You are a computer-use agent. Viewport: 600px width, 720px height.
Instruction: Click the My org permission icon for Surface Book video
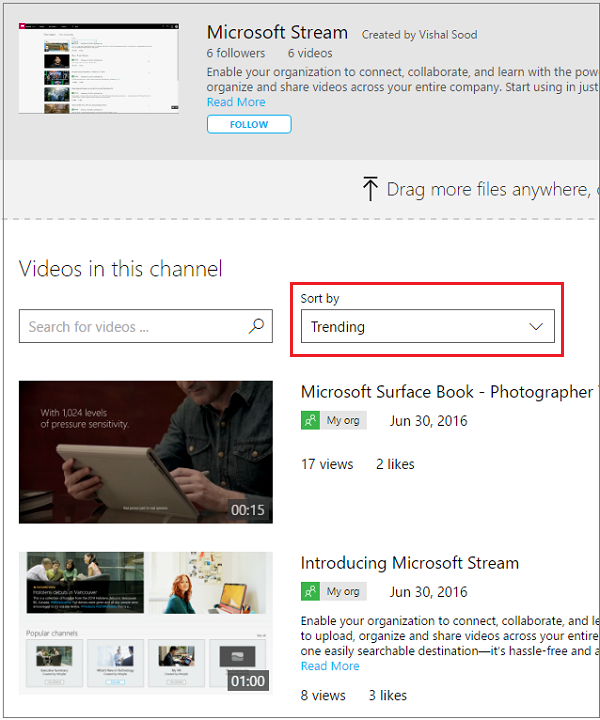pos(310,420)
